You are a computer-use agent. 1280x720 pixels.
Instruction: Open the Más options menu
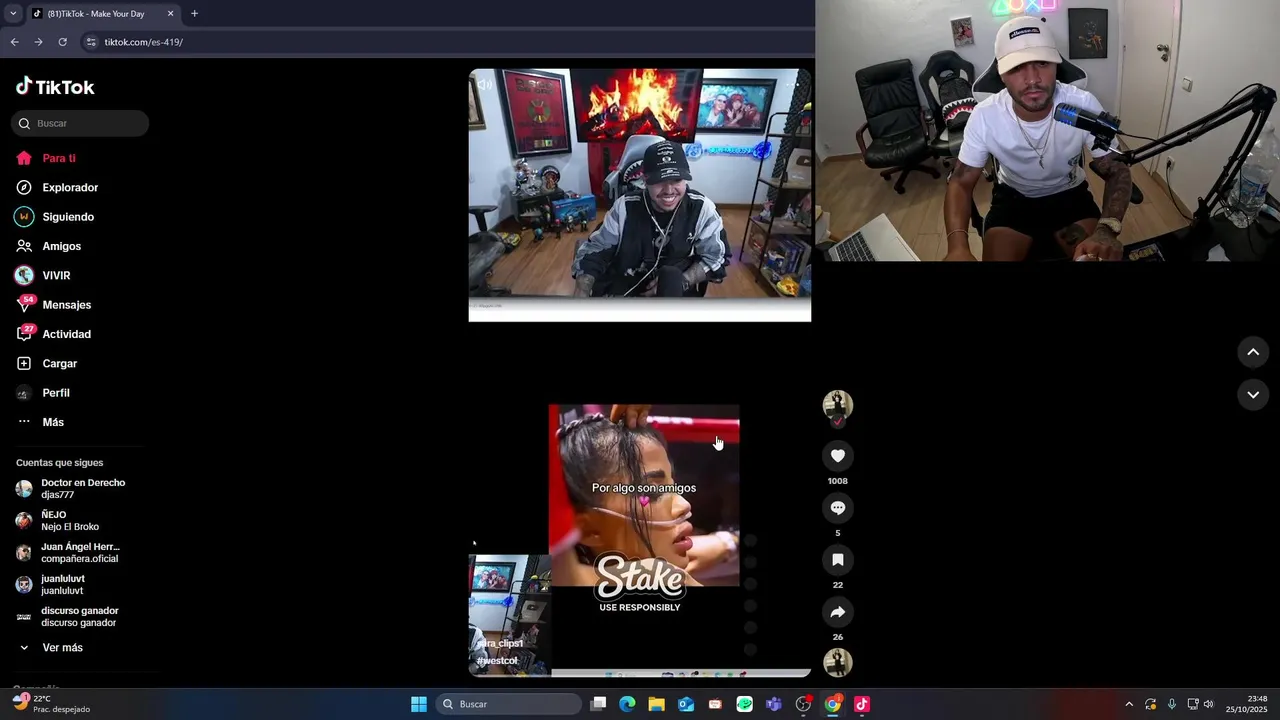(x=40, y=422)
